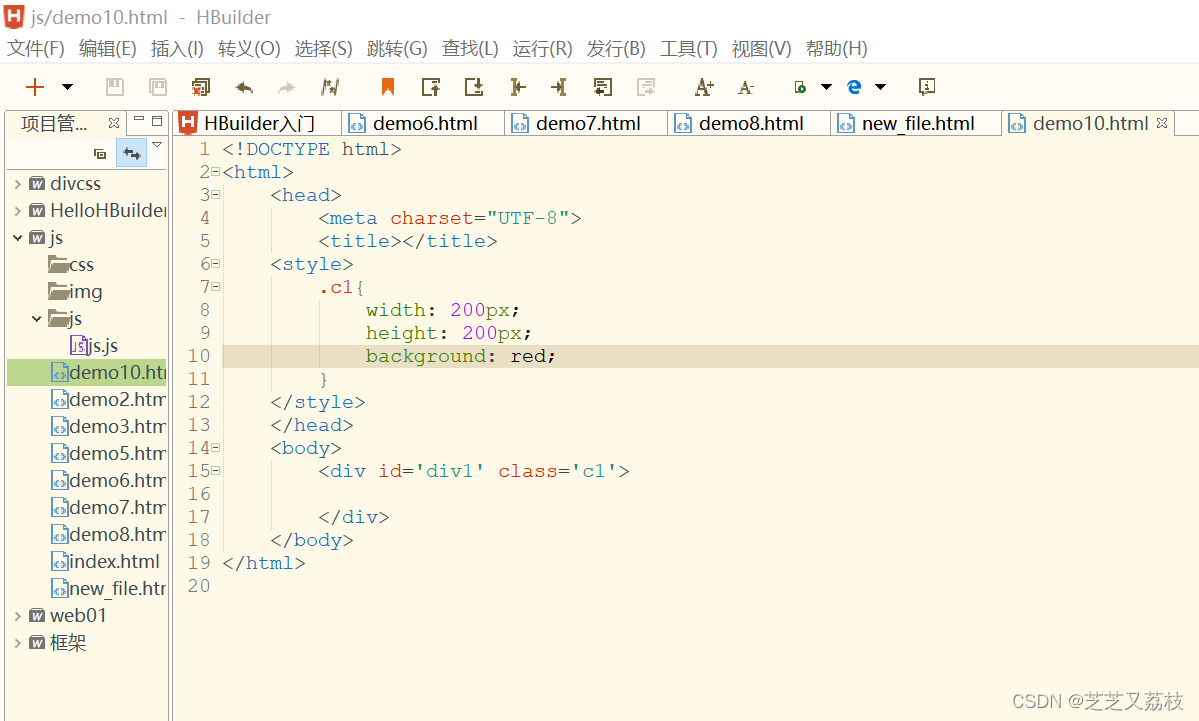Image resolution: width=1199 pixels, height=721 pixels.
Task: Close the 项目管理器 panel tab
Action: (x=114, y=123)
